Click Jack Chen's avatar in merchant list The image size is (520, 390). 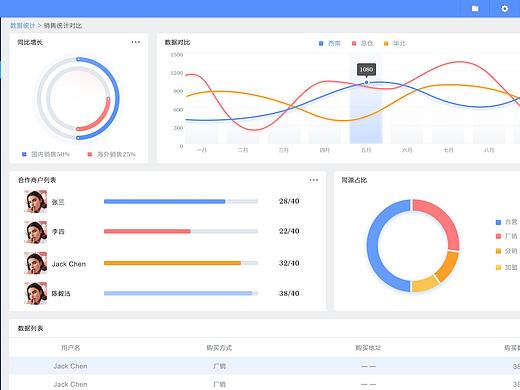click(36, 263)
